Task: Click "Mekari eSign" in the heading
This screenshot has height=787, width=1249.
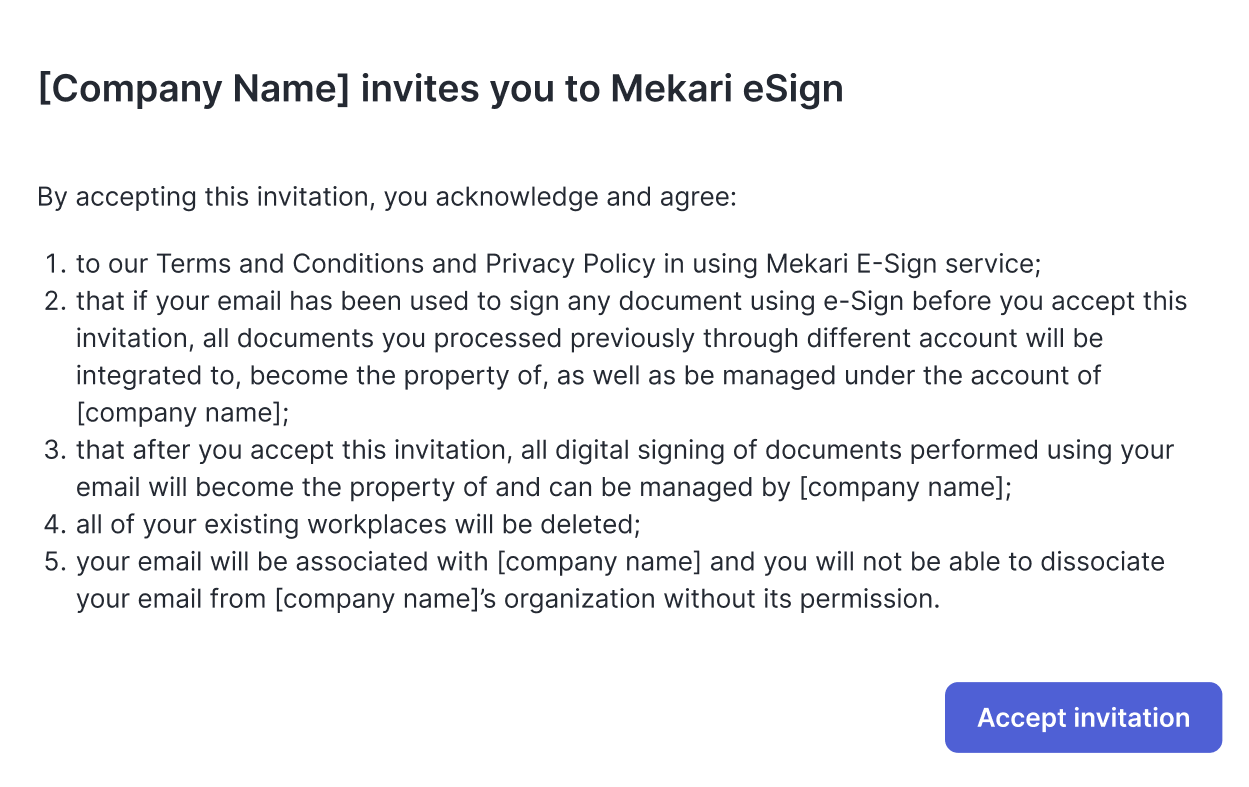Action: click(726, 88)
